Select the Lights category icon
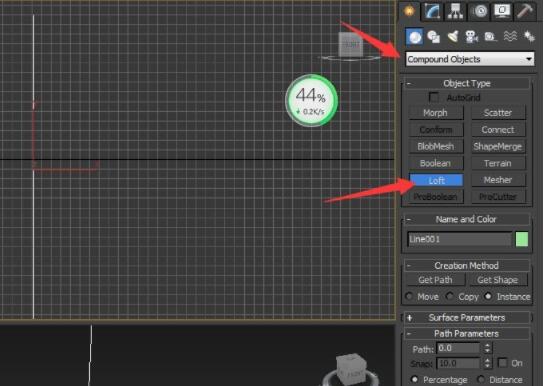The height and width of the screenshot is (386, 544). point(453,36)
